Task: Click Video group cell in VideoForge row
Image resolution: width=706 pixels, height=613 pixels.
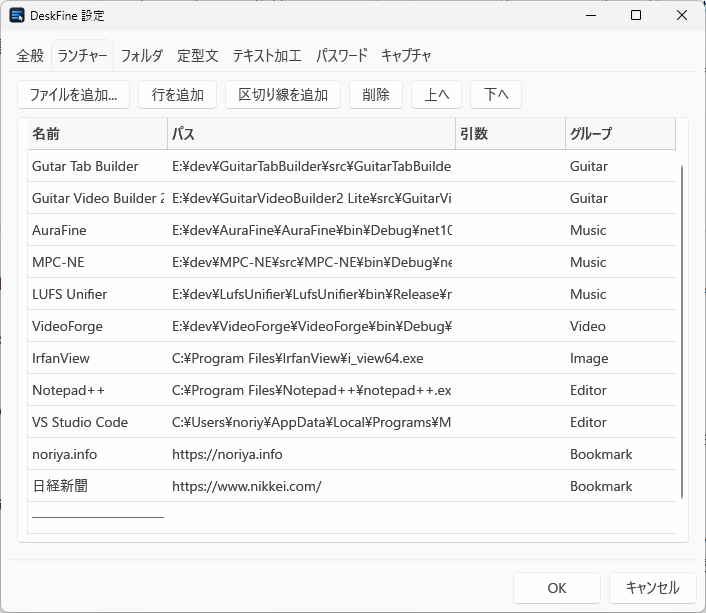Action: pos(620,326)
